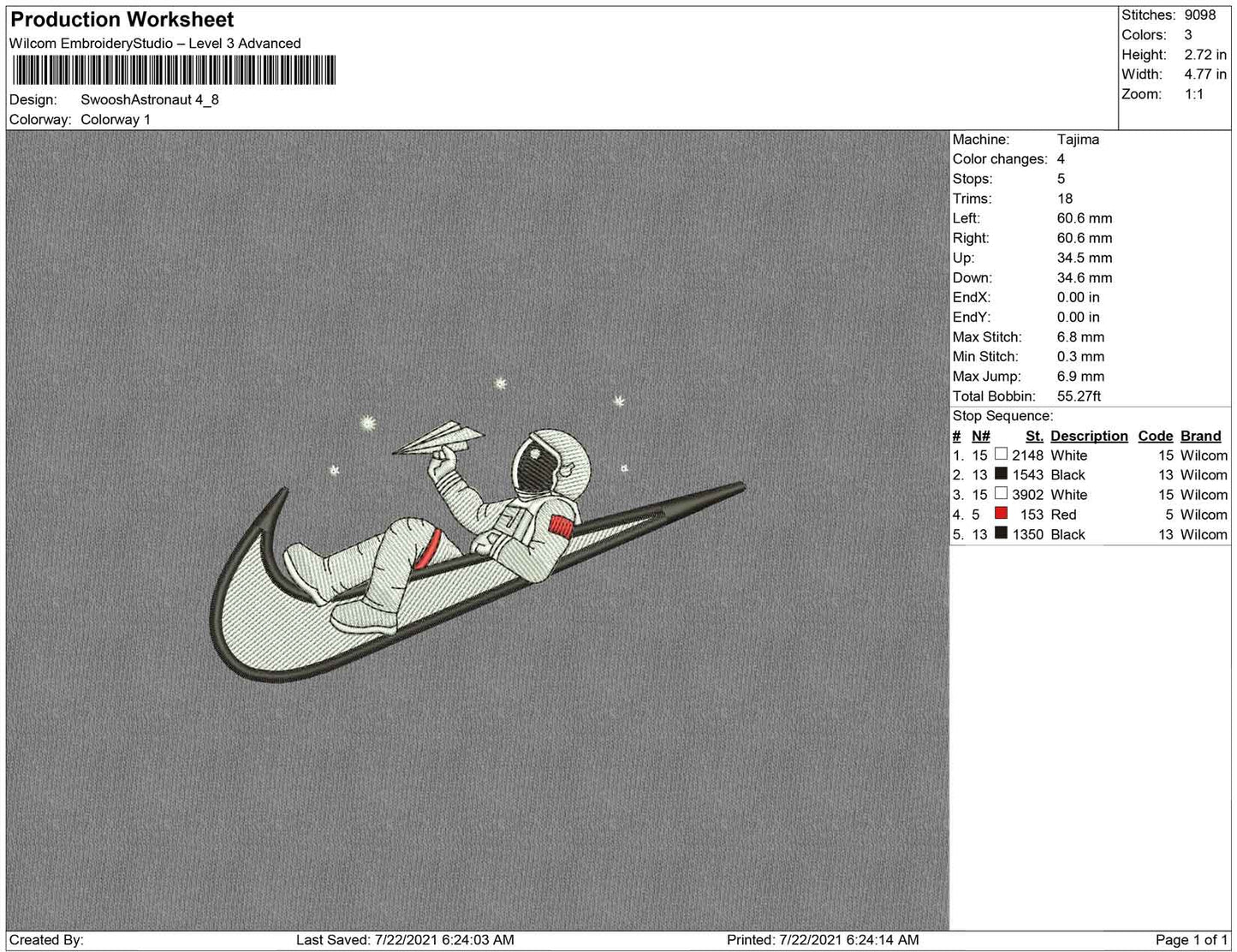Click the Stops value '5'
The image size is (1237, 952).
point(1061,179)
